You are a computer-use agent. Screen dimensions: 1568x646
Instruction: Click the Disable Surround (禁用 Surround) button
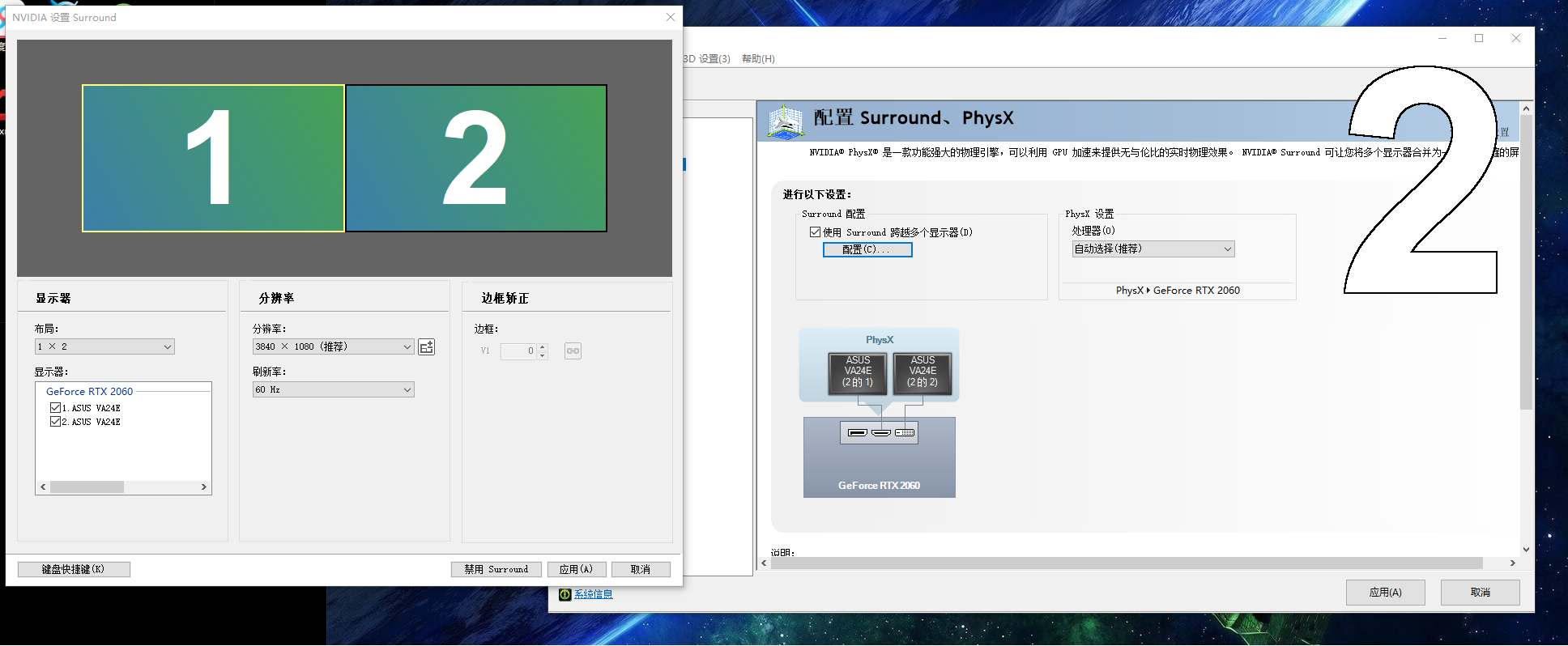(496, 569)
